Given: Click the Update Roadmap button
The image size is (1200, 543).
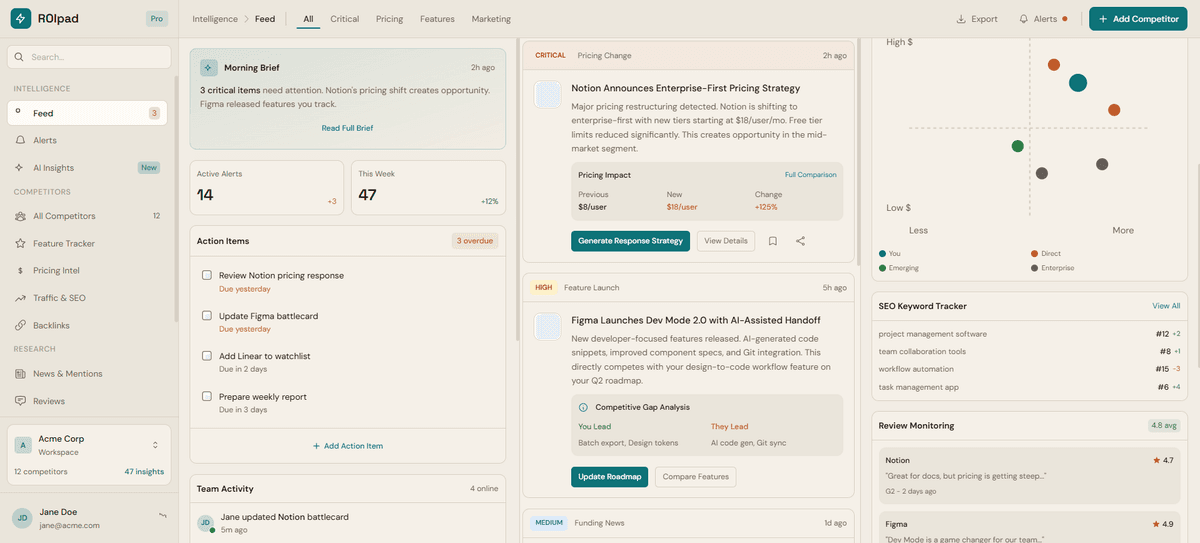Looking at the screenshot, I should [x=609, y=477].
